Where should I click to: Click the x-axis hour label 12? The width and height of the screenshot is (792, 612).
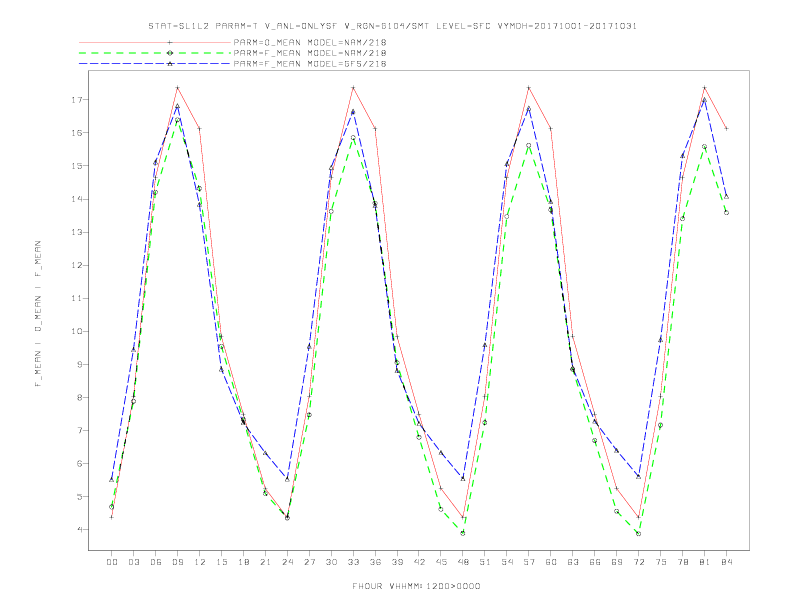pyautogui.click(x=200, y=562)
